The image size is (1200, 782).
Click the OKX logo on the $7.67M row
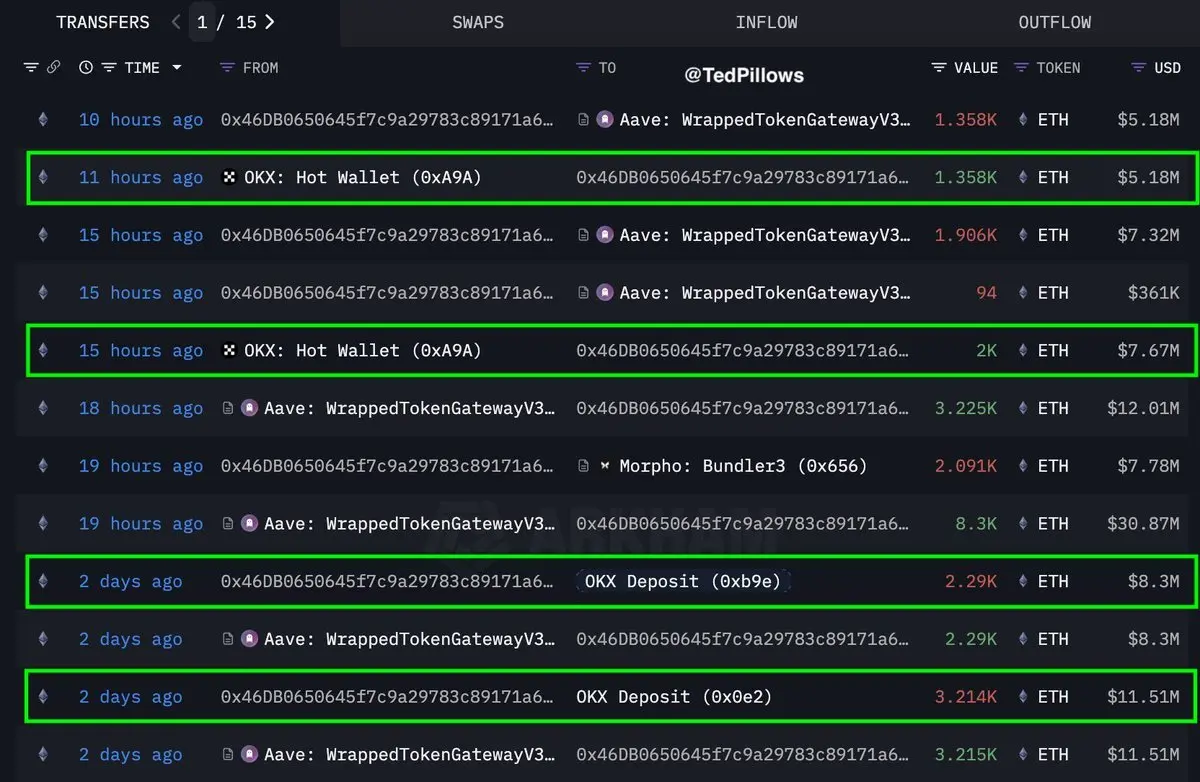click(229, 351)
